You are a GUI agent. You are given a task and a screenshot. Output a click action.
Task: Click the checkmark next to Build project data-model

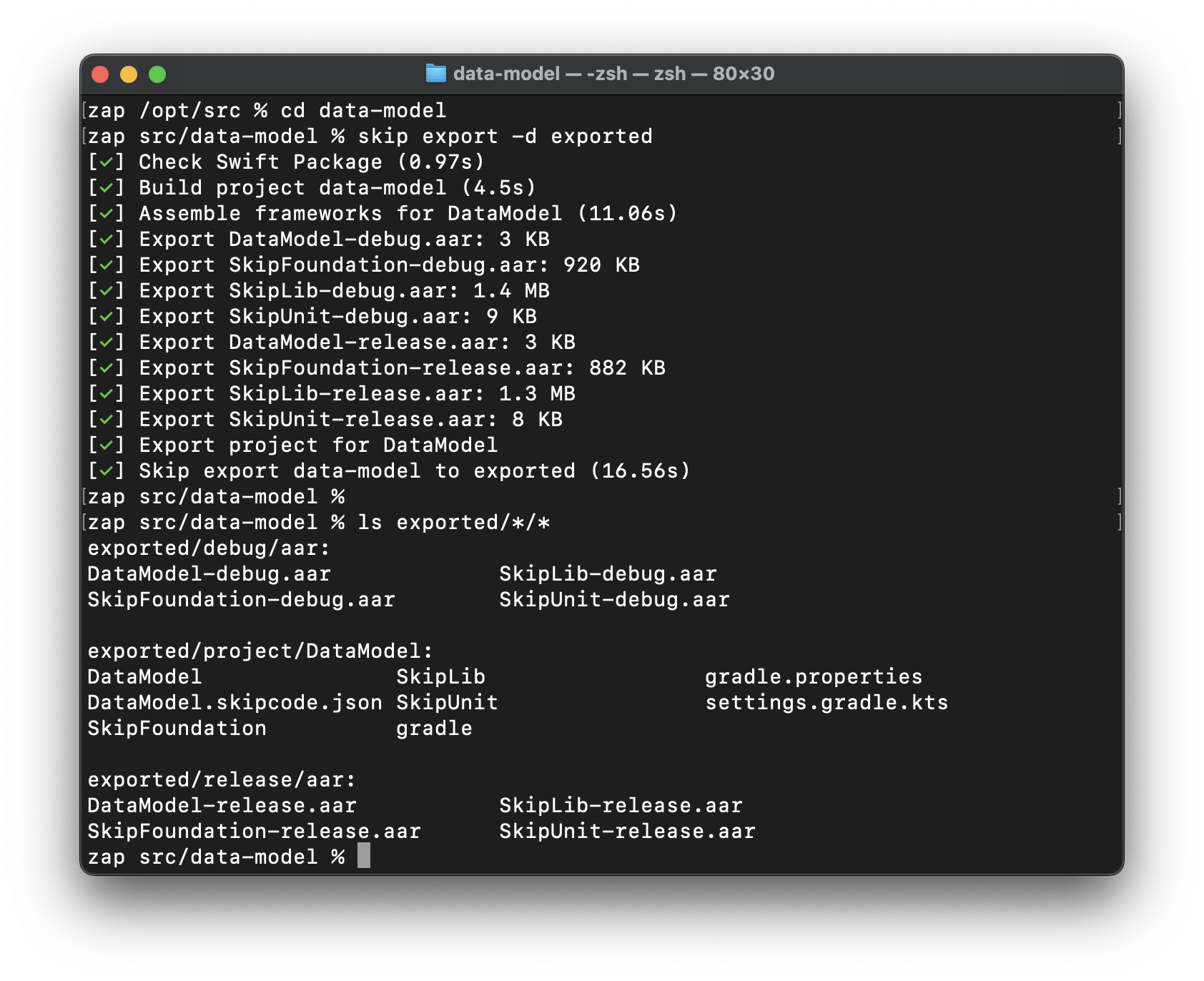[x=106, y=187]
